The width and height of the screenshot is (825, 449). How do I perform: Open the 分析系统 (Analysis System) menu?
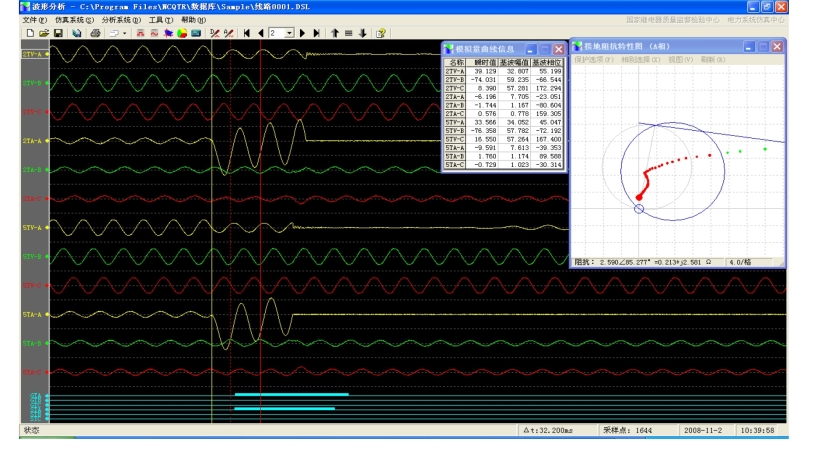coord(121,20)
